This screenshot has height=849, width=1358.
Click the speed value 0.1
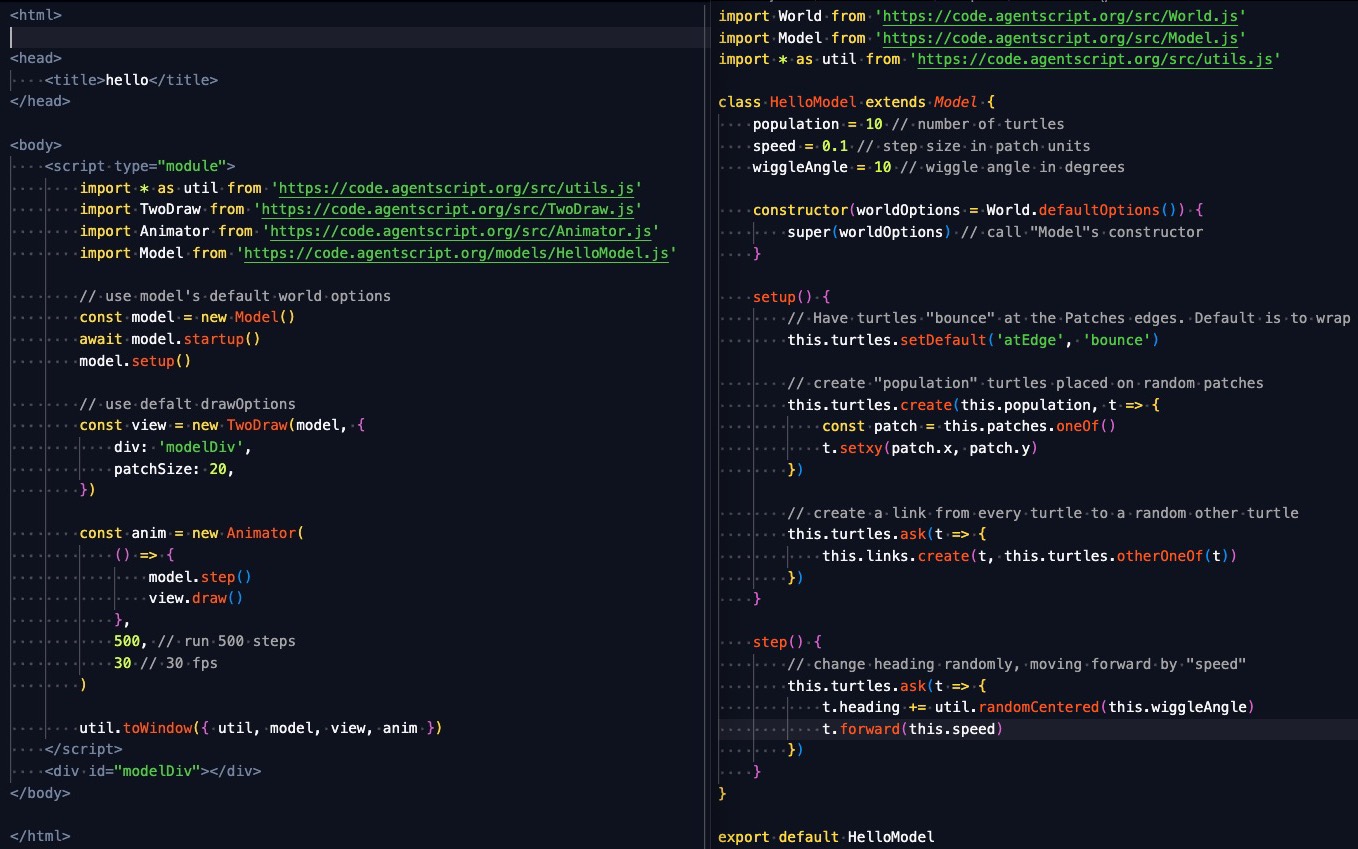coord(834,146)
